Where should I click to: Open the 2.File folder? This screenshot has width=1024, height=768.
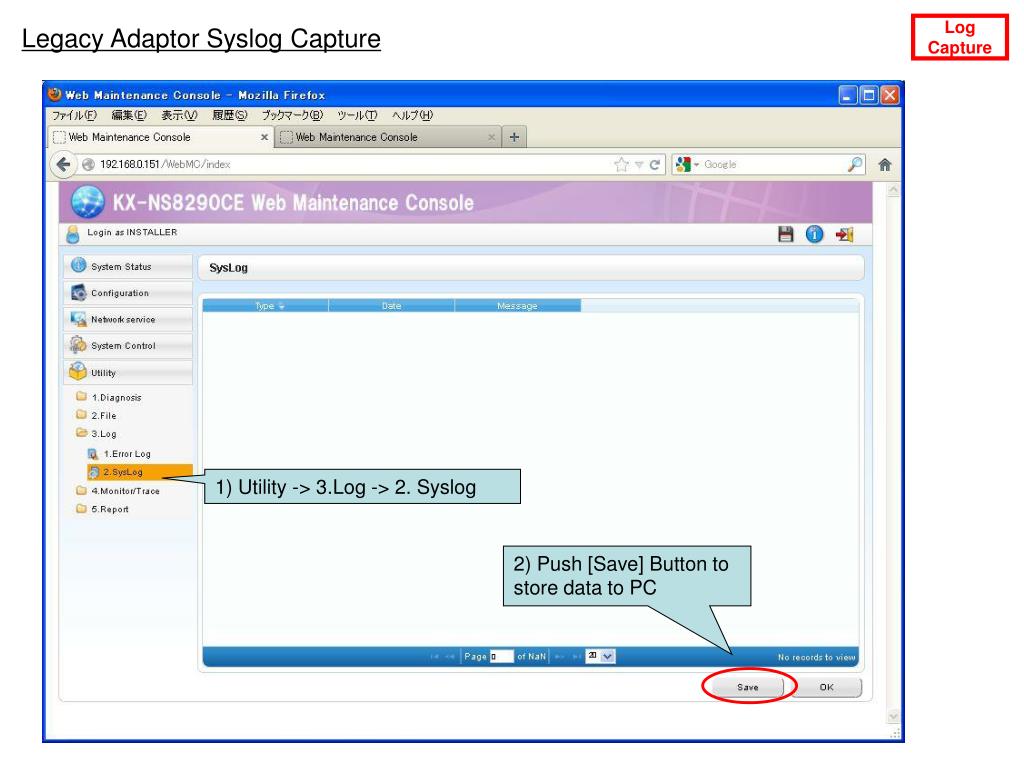(97, 415)
